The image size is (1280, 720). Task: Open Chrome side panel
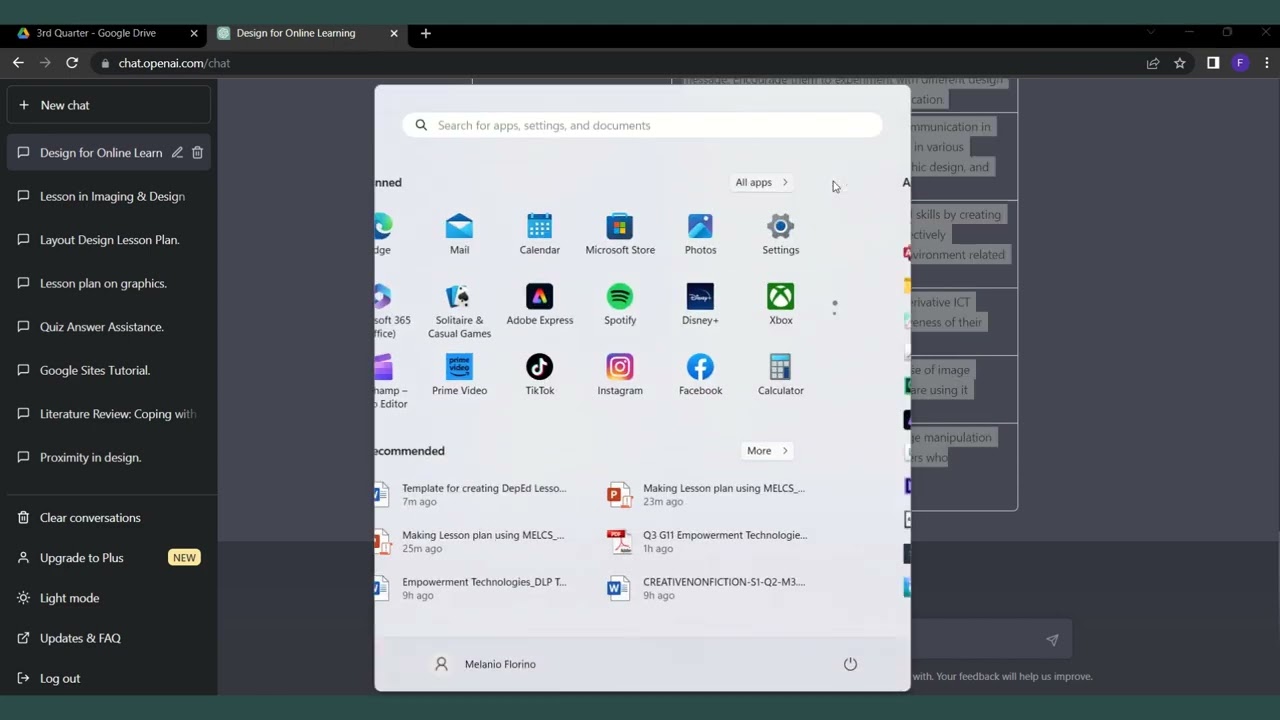tap(1213, 63)
